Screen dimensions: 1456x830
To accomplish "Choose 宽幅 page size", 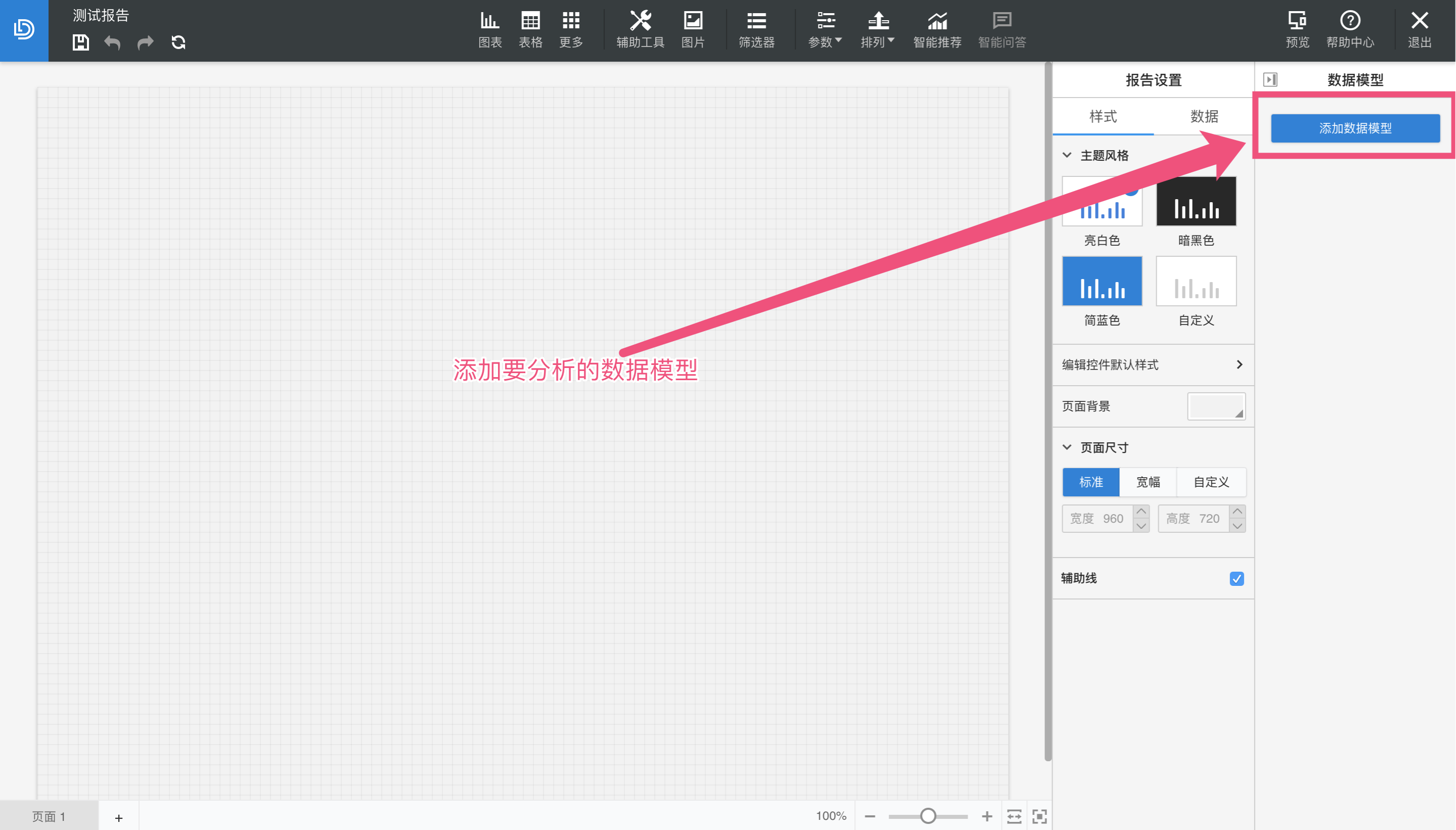I will coord(1148,482).
